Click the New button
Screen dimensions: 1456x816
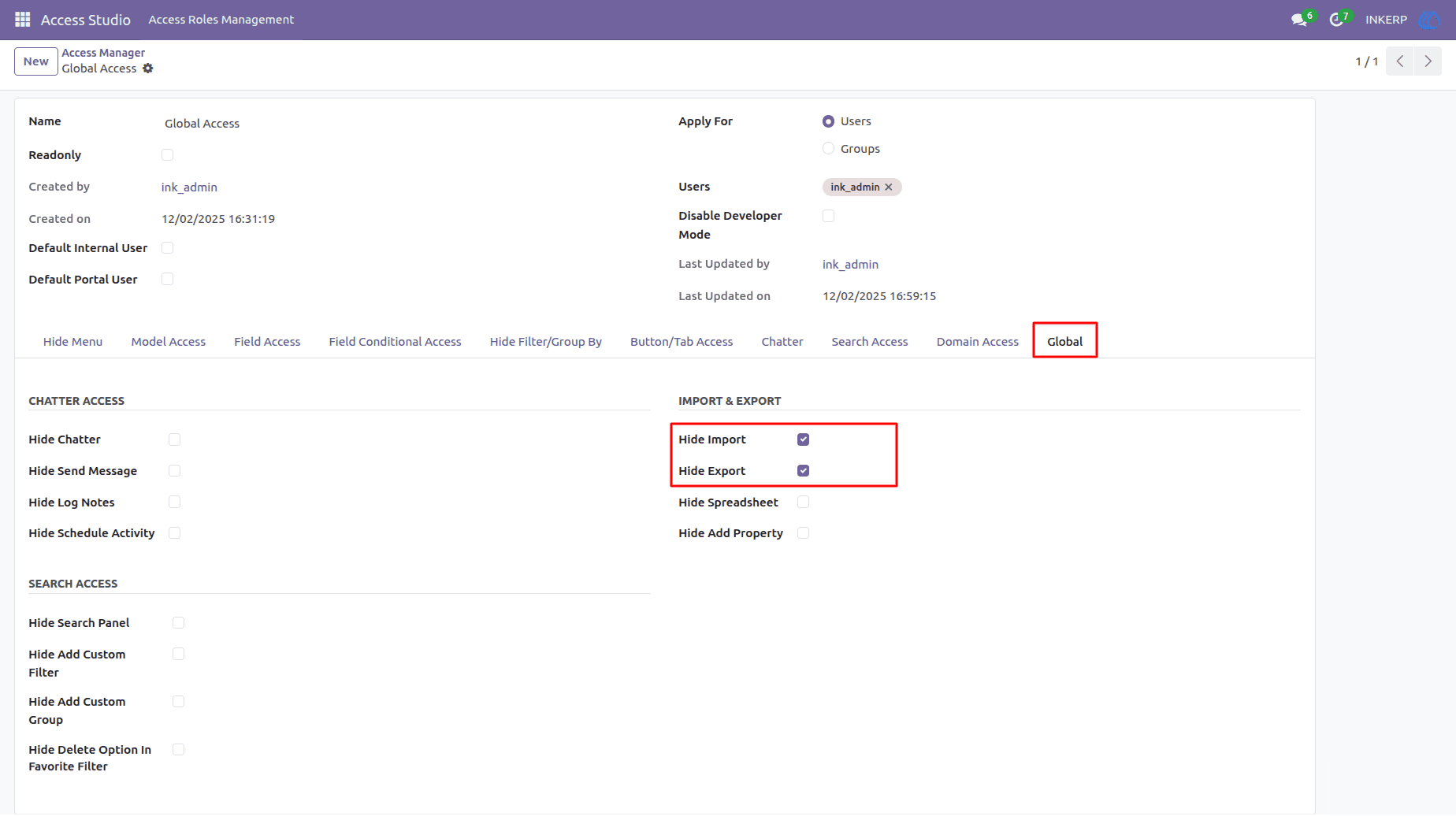36,61
